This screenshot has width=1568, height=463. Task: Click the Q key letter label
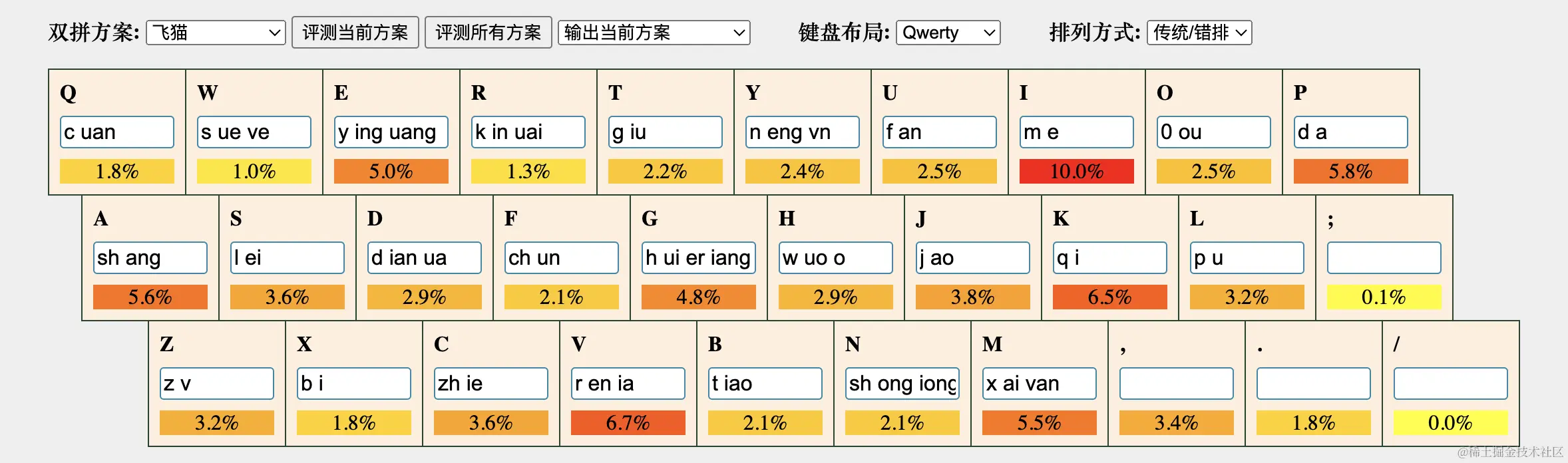pos(68,92)
